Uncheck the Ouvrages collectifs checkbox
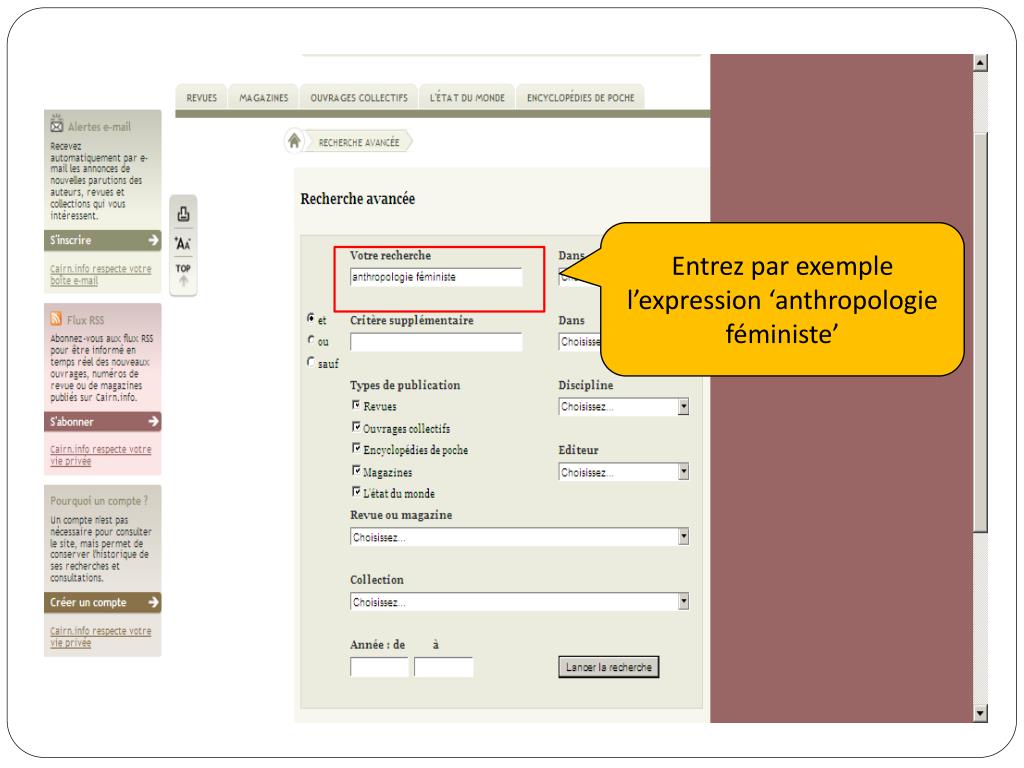 (x=356, y=426)
